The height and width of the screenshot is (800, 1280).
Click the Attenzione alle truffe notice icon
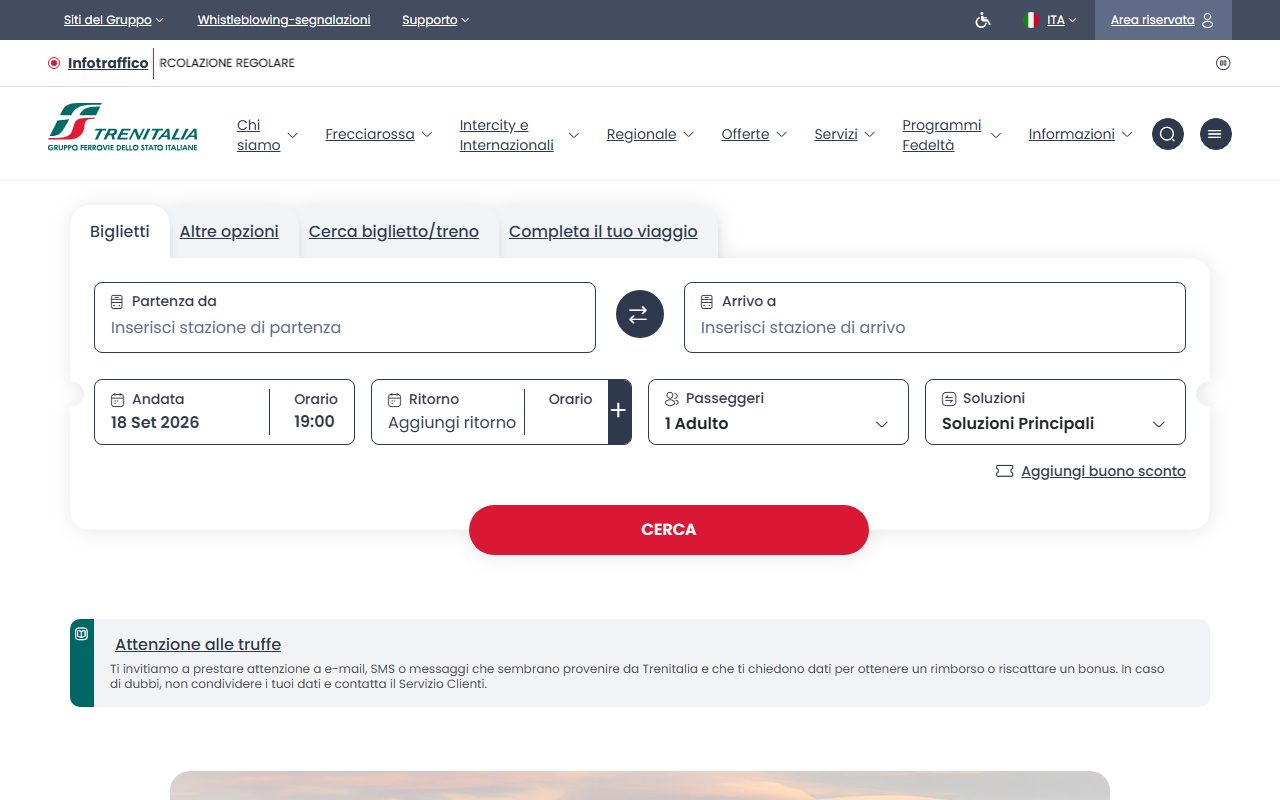pyautogui.click(x=81, y=633)
